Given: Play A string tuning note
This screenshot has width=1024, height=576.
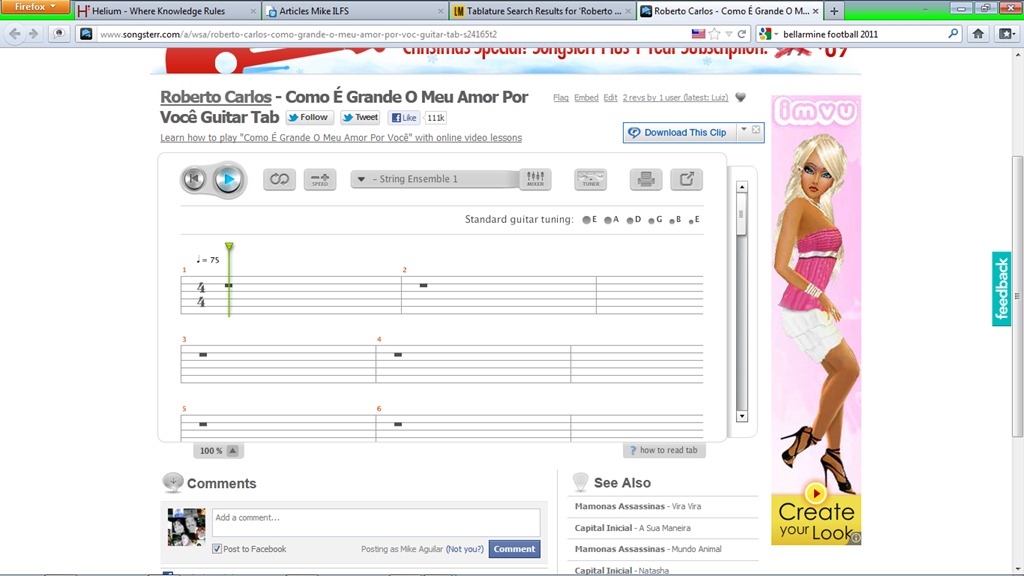Looking at the screenshot, I should (x=608, y=220).
